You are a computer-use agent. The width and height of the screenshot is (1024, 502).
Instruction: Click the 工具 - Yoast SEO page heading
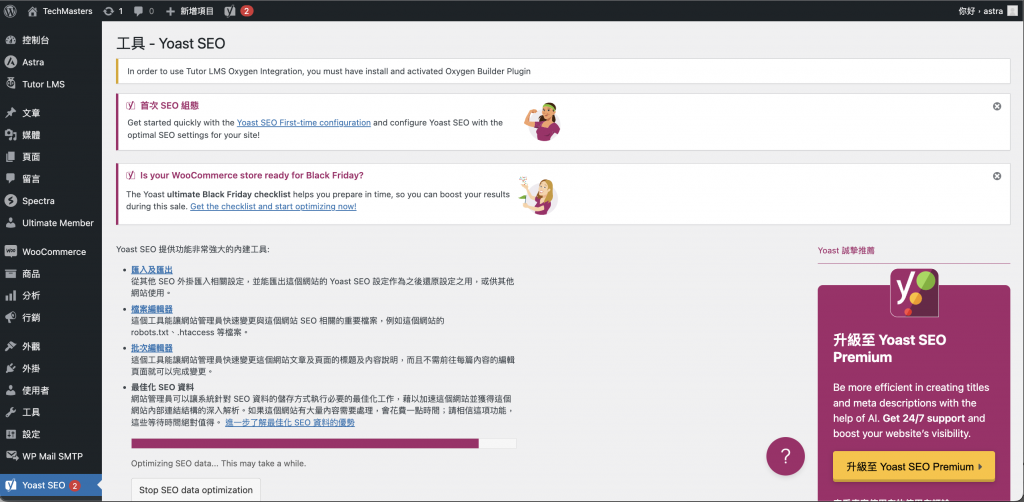tap(171, 44)
